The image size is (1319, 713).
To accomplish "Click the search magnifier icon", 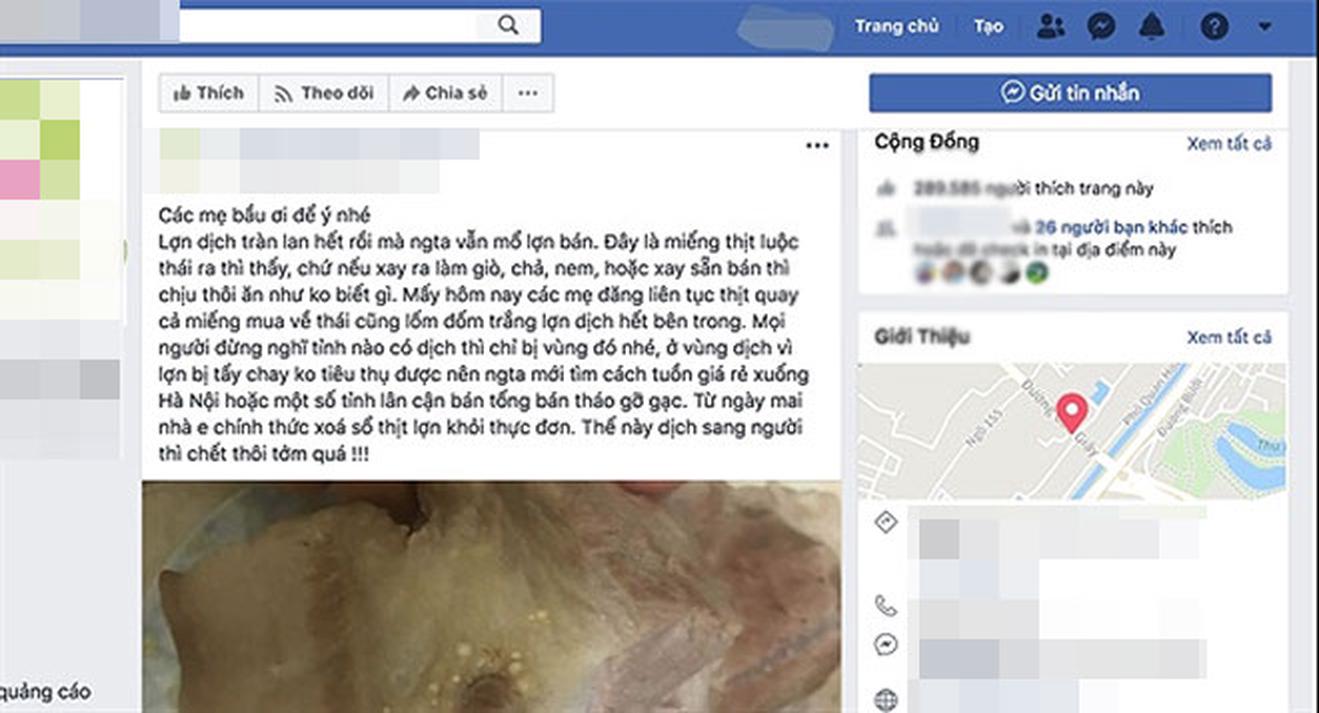I will point(507,26).
